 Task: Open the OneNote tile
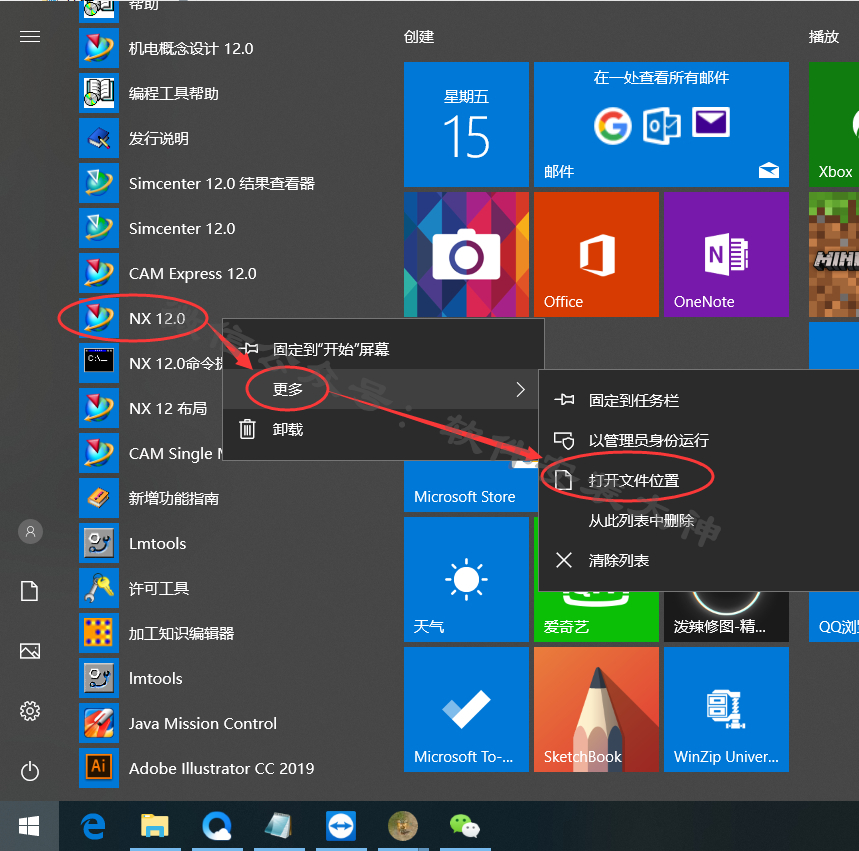(x=726, y=254)
